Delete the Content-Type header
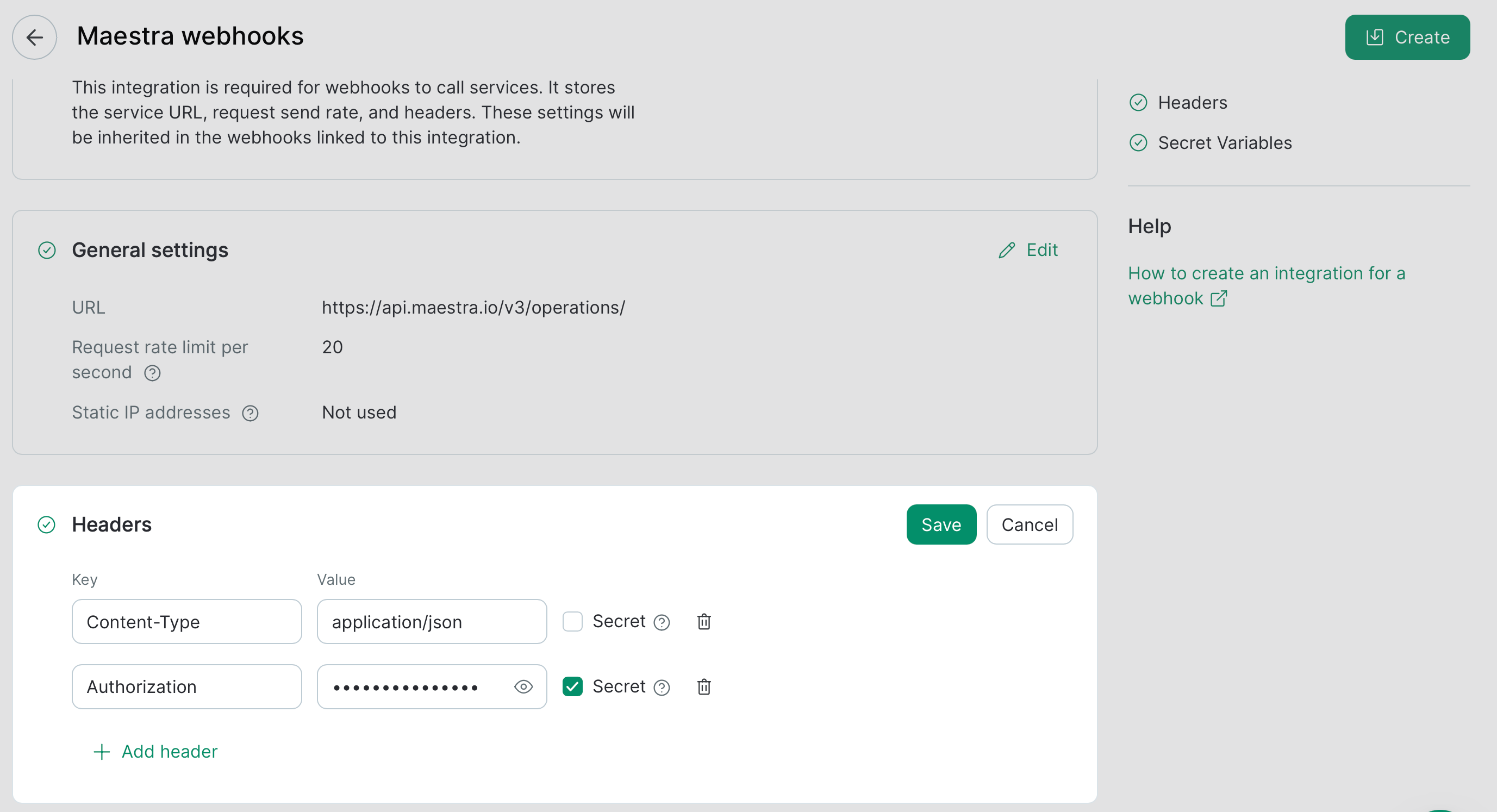This screenshot has height=812, width=1497. tap(704, 621)
